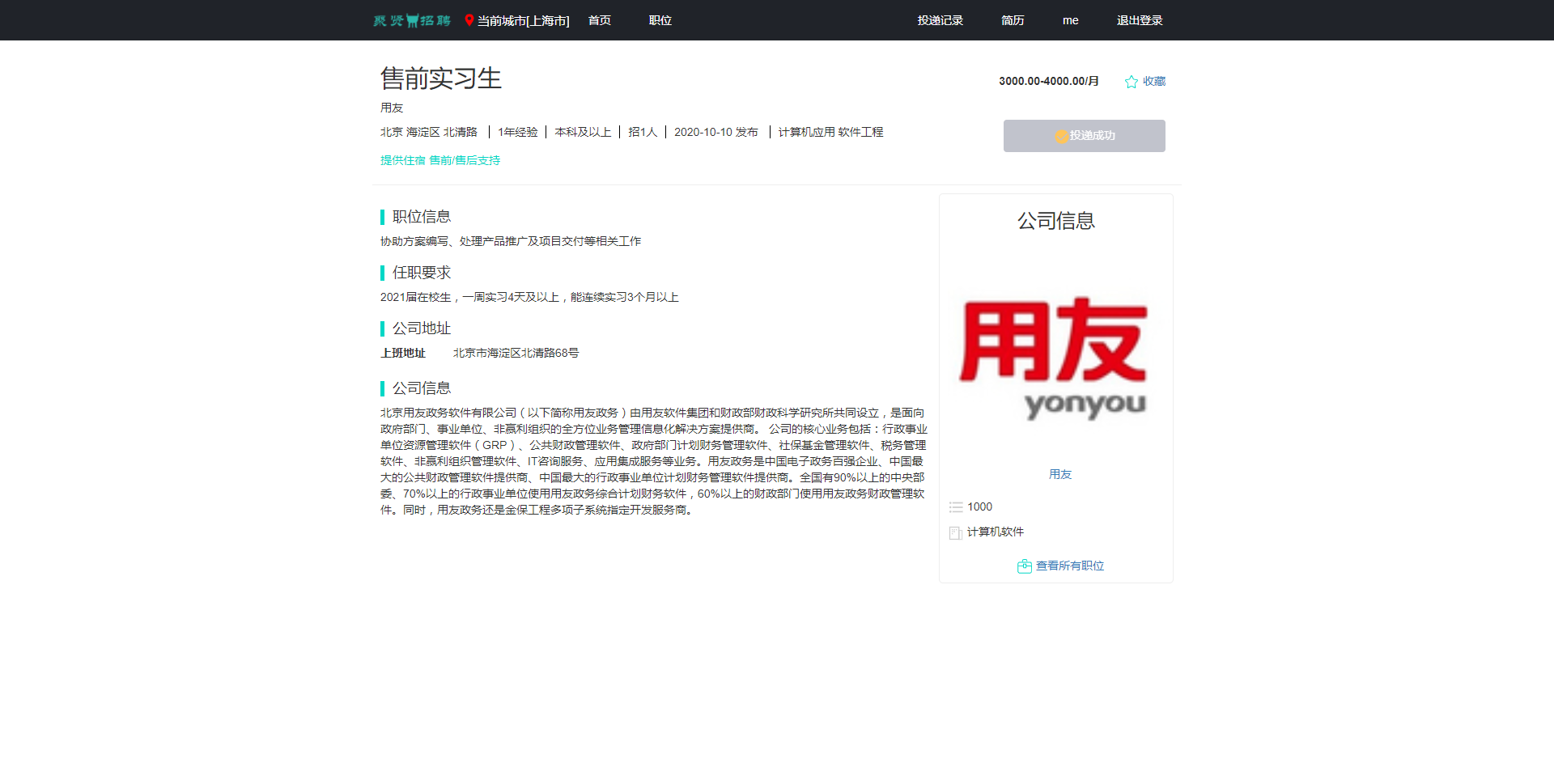This screenshot has height=784, width=1554.
Task: Click 退出登录 to log out
Action: (1138, 20)
